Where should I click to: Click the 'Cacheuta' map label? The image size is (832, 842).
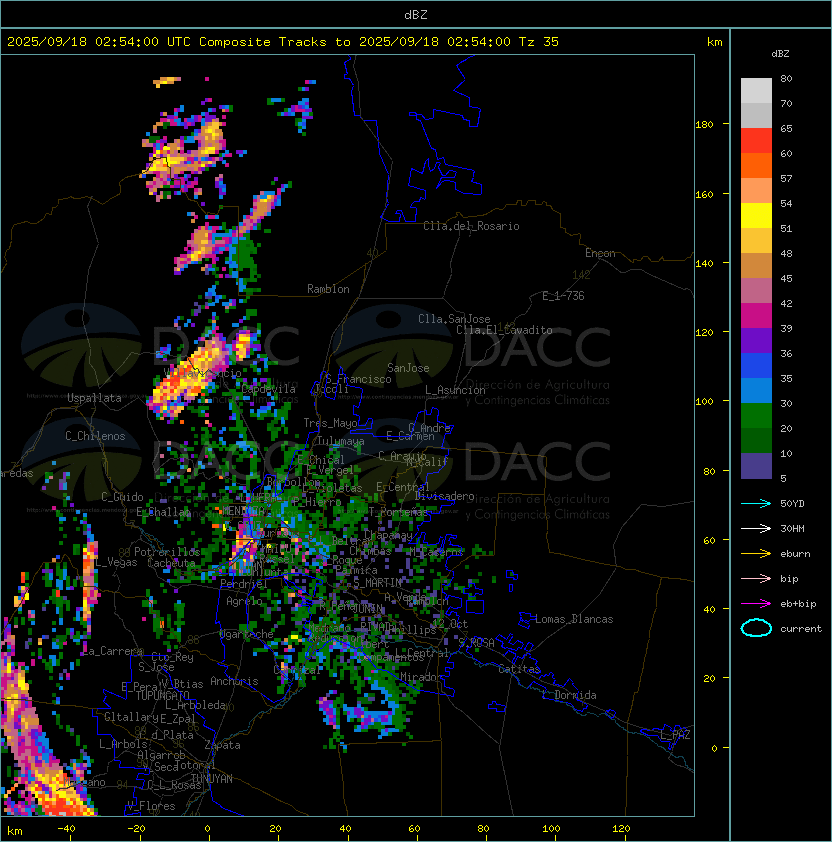click(171, 563)
